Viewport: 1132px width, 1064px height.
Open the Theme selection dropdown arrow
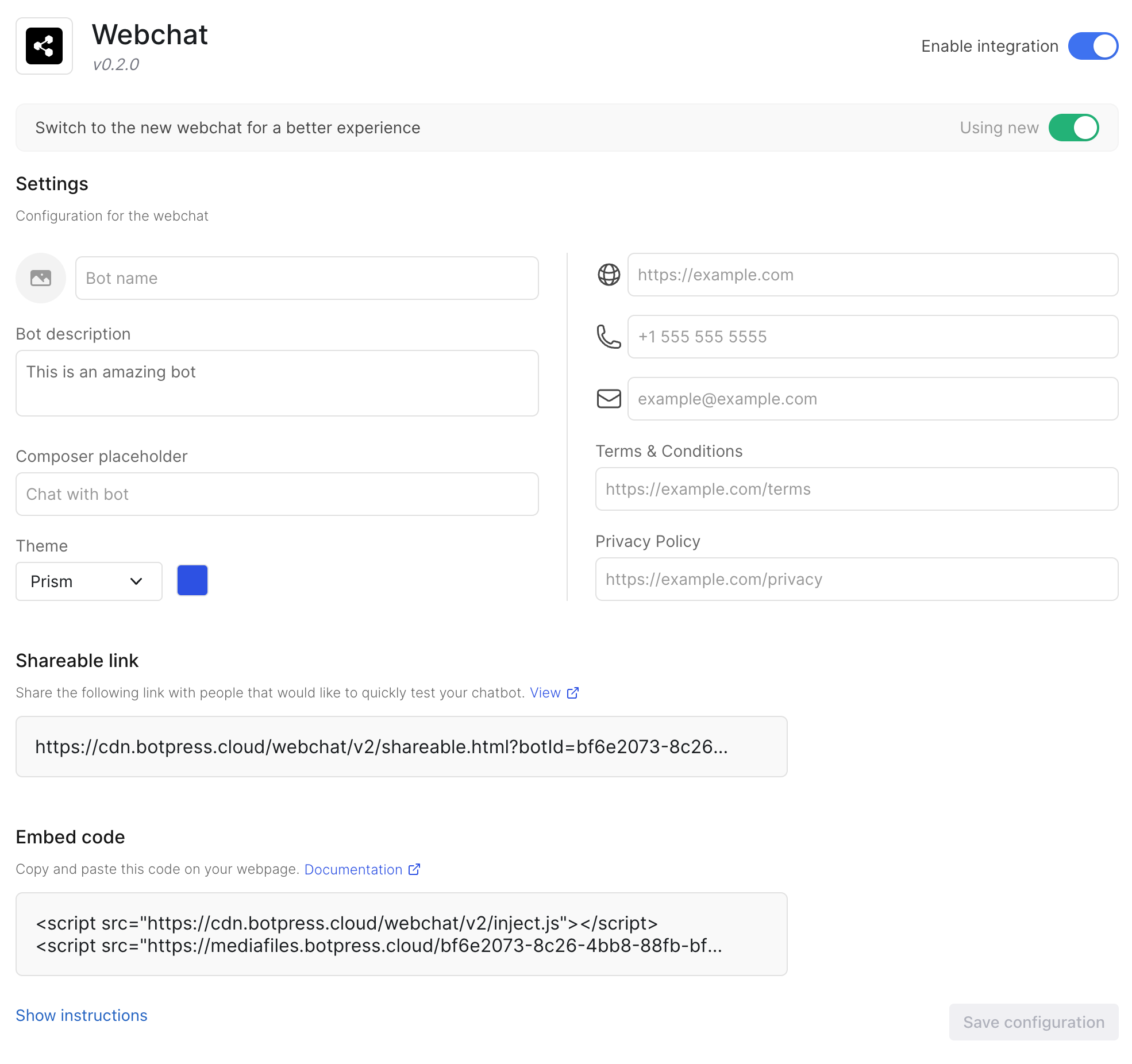click(x=138, y=581)
